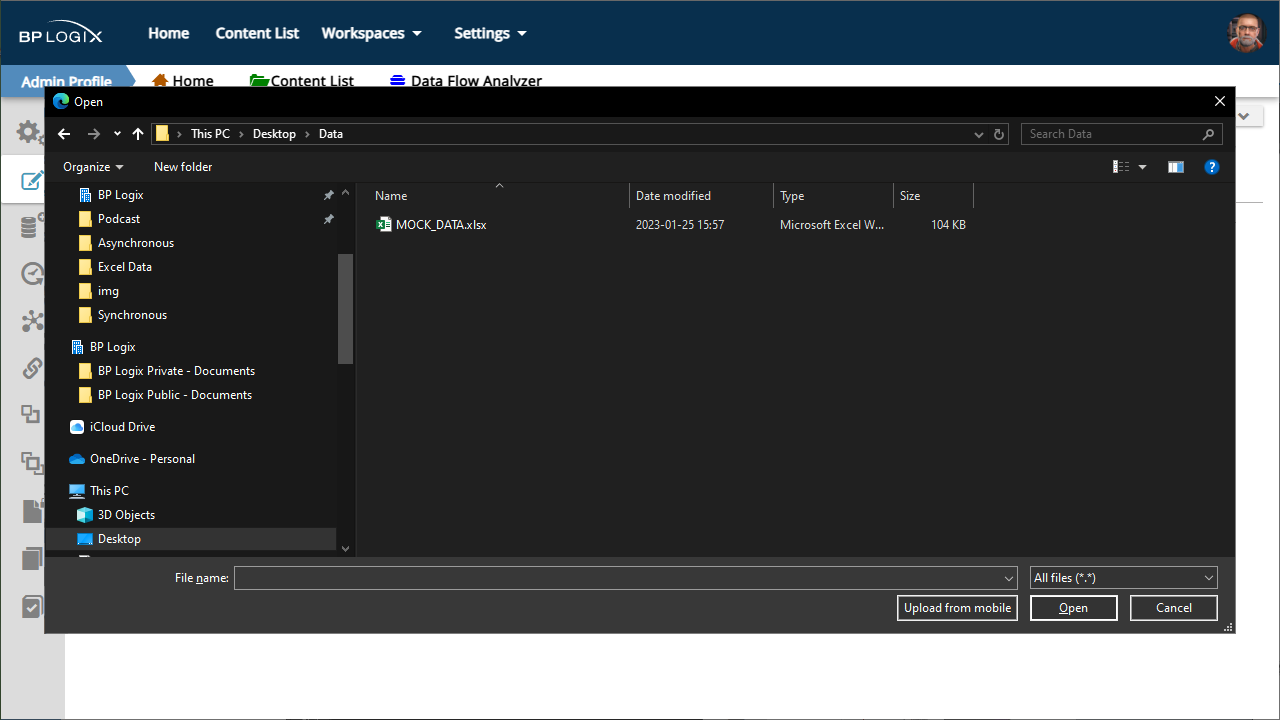Click the Back arrow in Open dialog
Screen dimensions: 1280x720
64,134
